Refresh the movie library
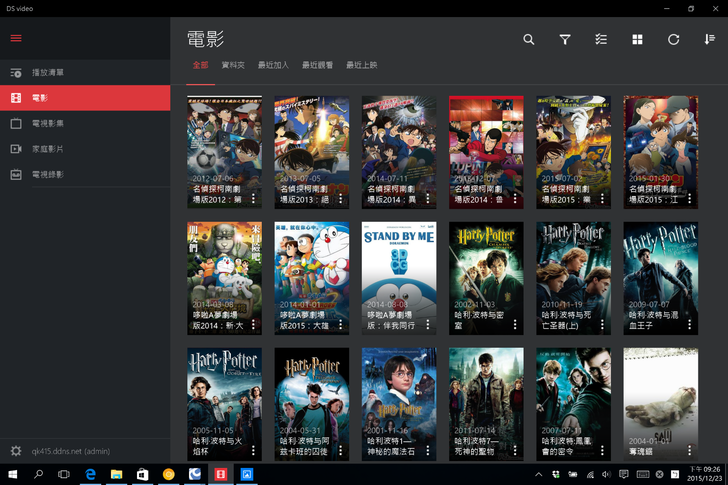Screen dimensions: 728x485 673,40
